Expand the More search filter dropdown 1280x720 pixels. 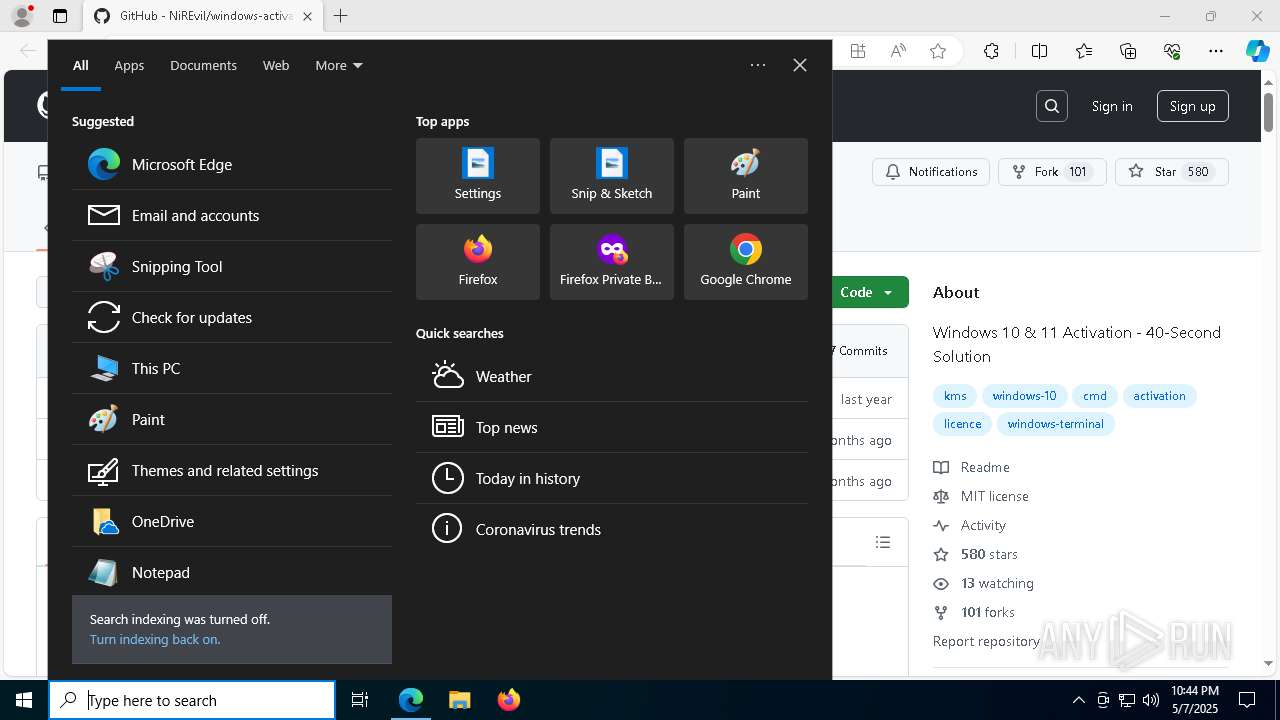point(339,65)
